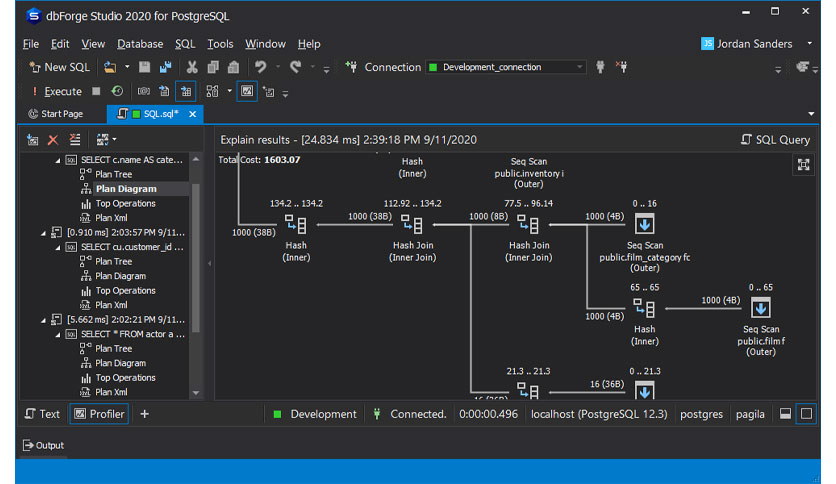
Task: Click the SQL Query button
Action: pyautogui.click(x=776, y=140)
